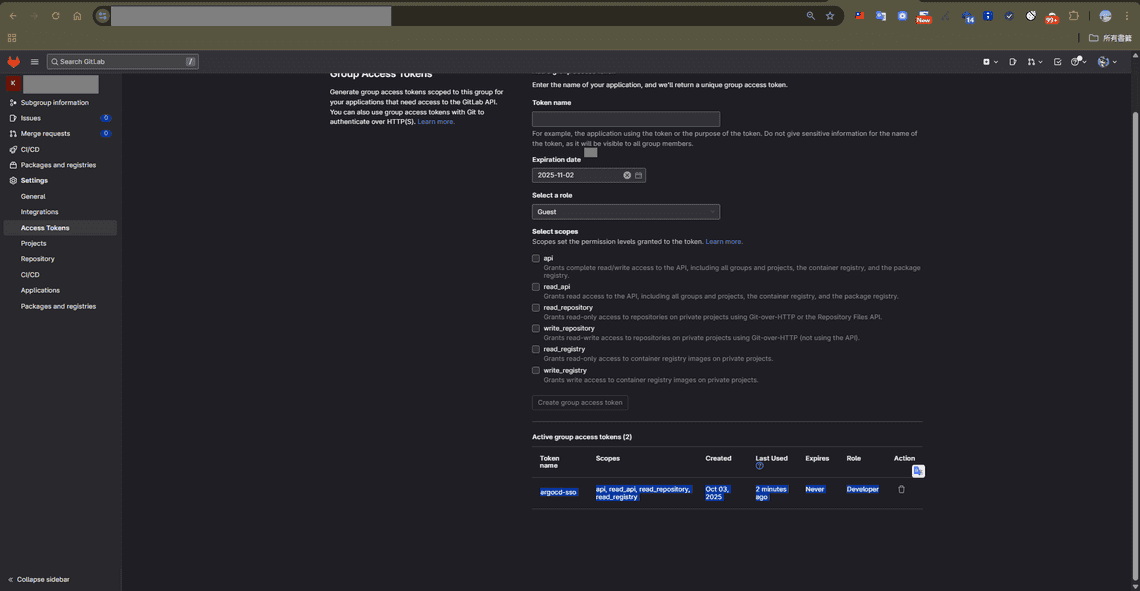This screenshot has width=1140, height=591.
Task: Open the Guest role dropdown
Action: (625, 212)
